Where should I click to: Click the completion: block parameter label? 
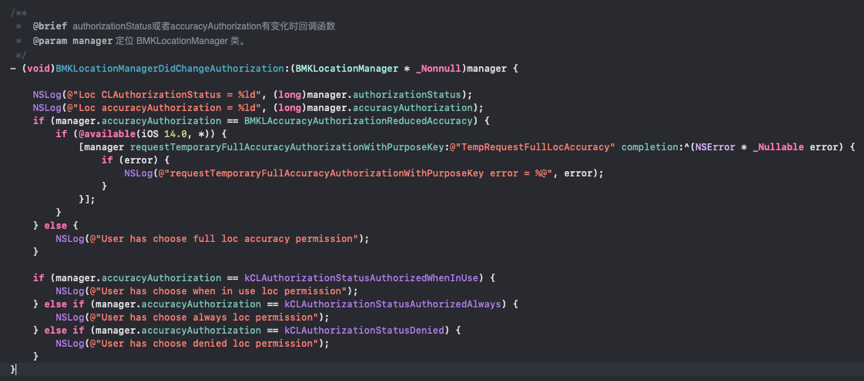coord(651,147)
